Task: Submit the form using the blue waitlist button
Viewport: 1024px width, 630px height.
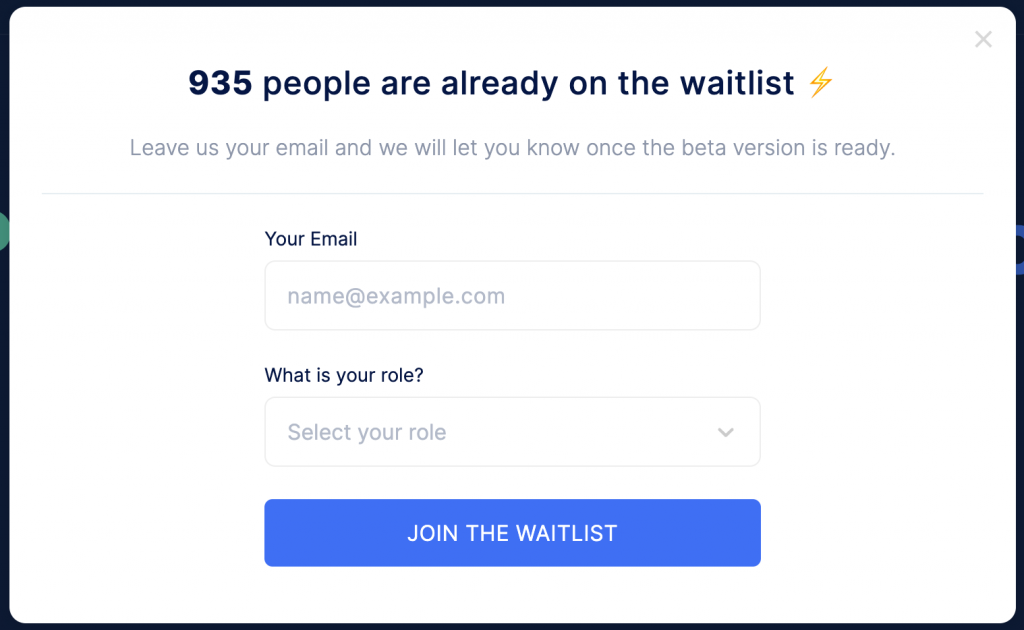Action: click(512, 533)
